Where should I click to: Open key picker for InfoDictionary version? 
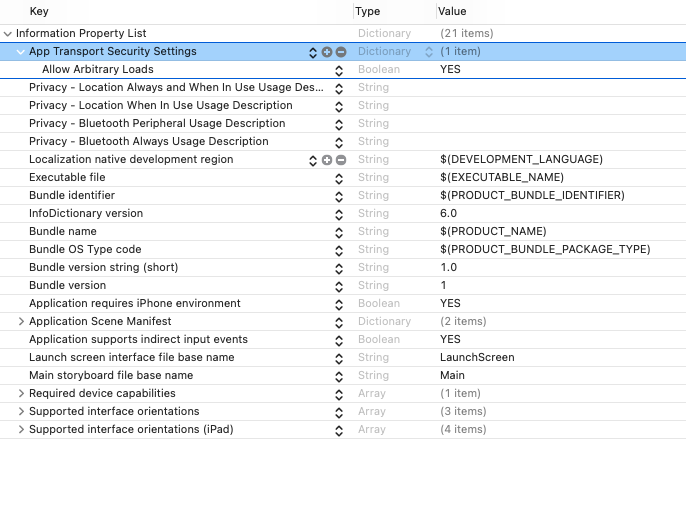tap(339, 214)
